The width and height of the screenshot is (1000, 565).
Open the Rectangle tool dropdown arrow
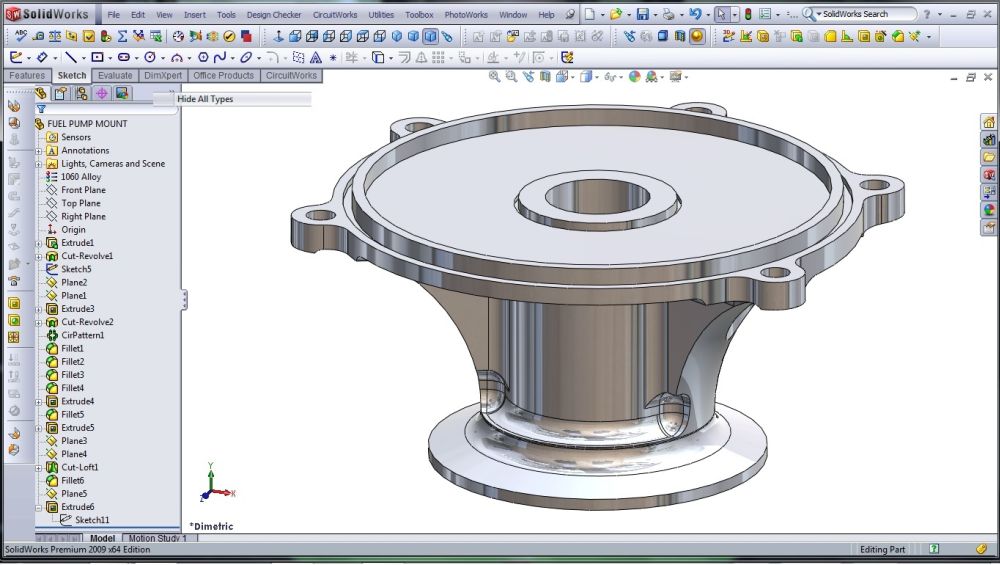tap(110, 58)
